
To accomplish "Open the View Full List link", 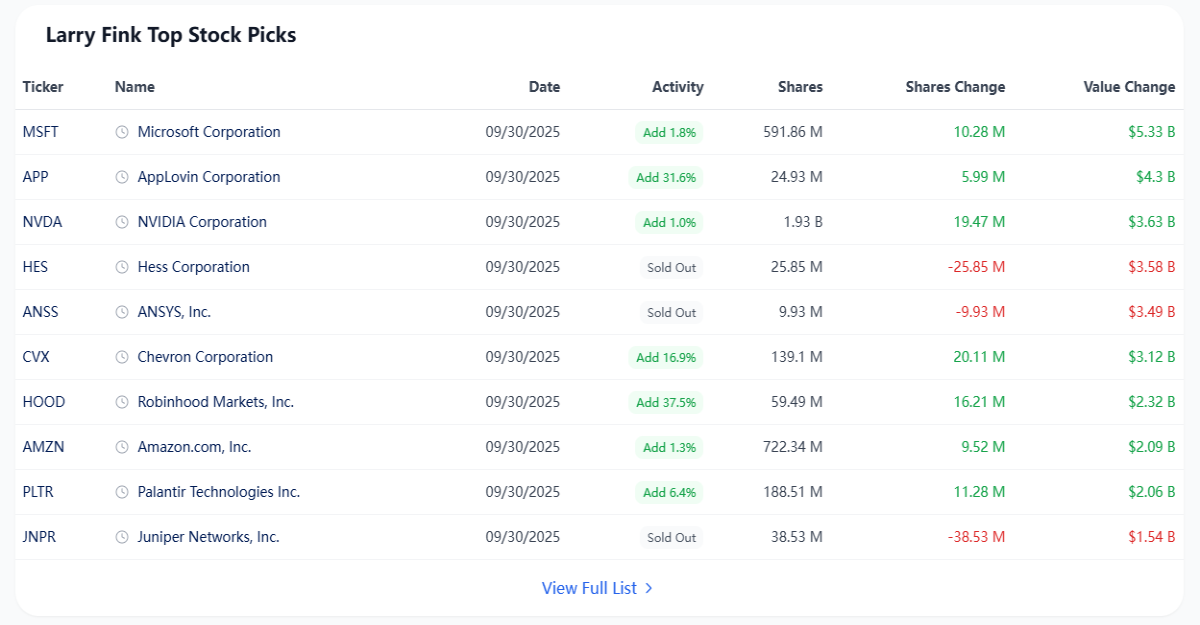I will 598,588.
